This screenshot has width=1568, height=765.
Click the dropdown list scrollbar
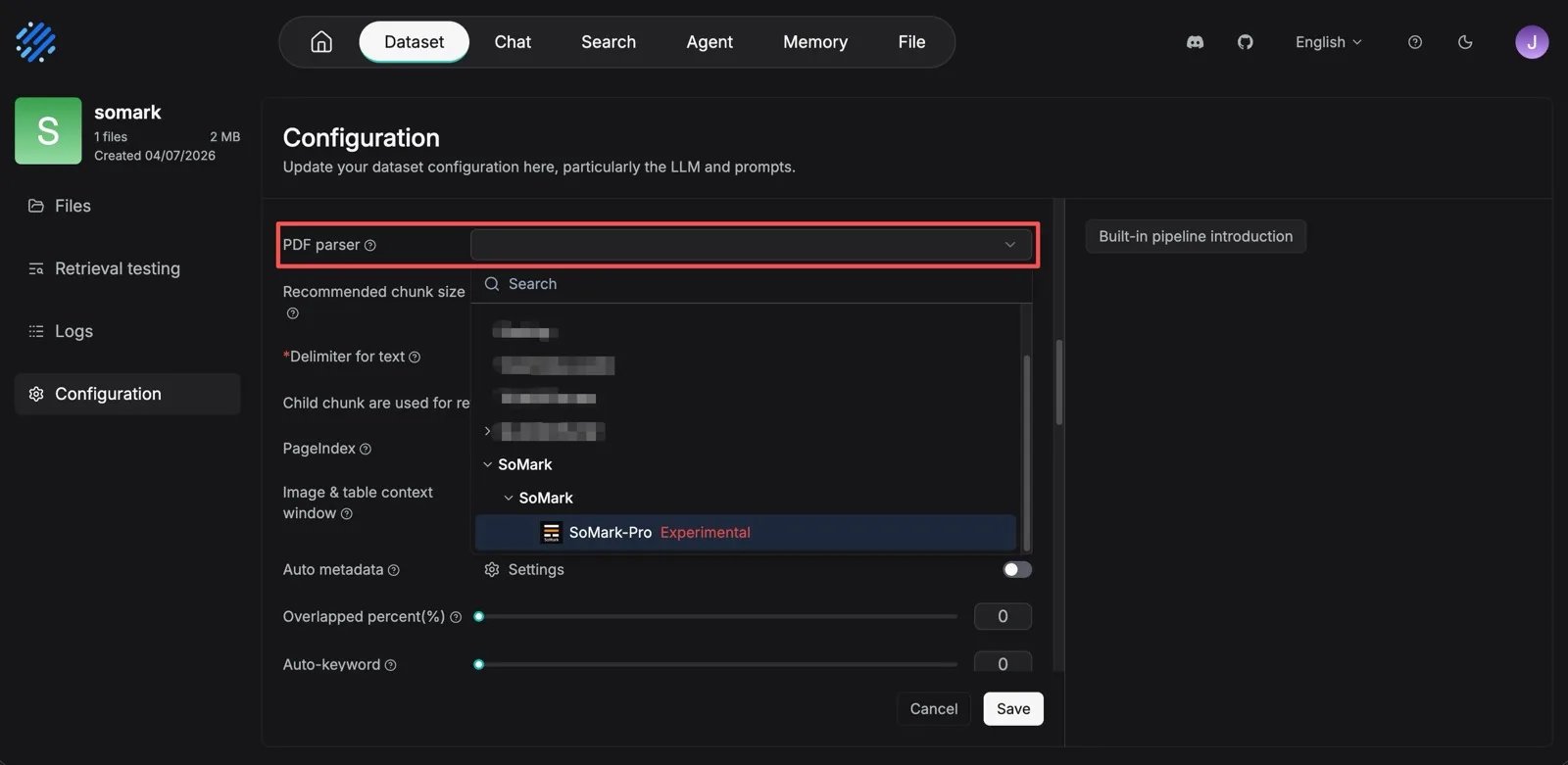coord(1026,453)
